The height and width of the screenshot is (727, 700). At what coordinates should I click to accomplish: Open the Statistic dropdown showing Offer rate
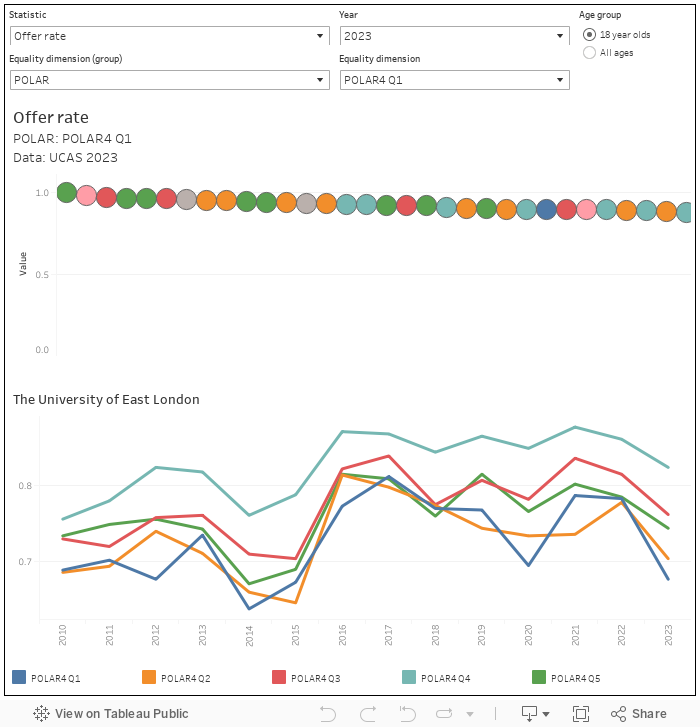point(169,36)
